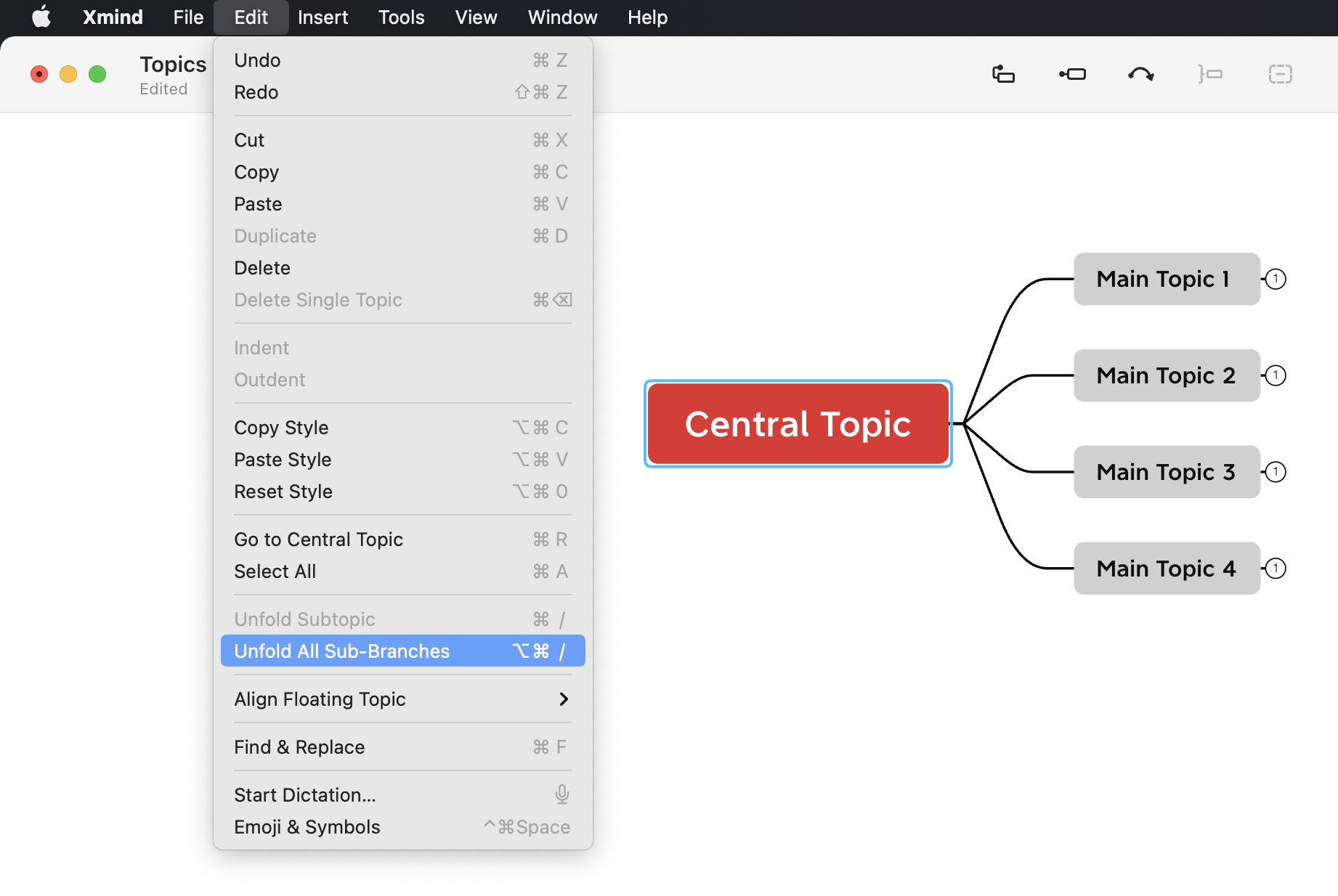1338x896 pixels.
Task: Open the Insert menu
Action: (x=323, y=17)
